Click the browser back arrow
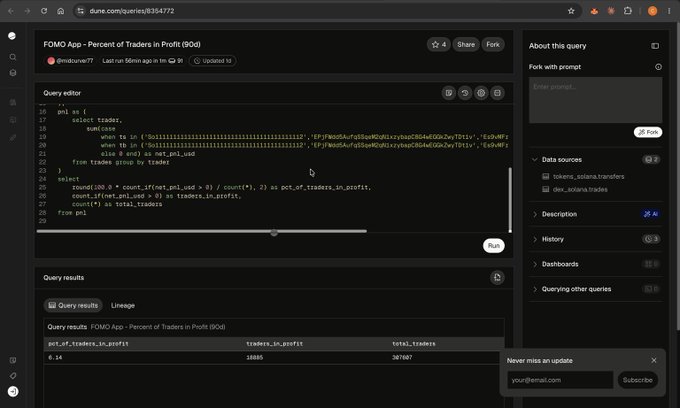Viewport: 680px width, 408px height. coord(11,11)
